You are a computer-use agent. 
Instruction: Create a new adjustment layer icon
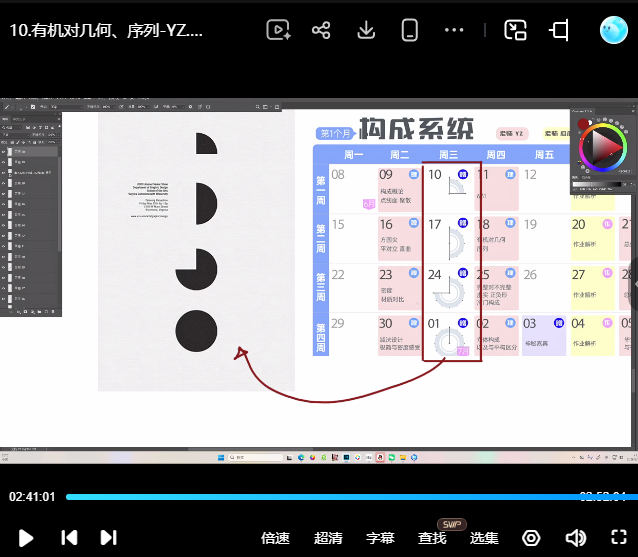pyautogui.click(x=32, y=312)
